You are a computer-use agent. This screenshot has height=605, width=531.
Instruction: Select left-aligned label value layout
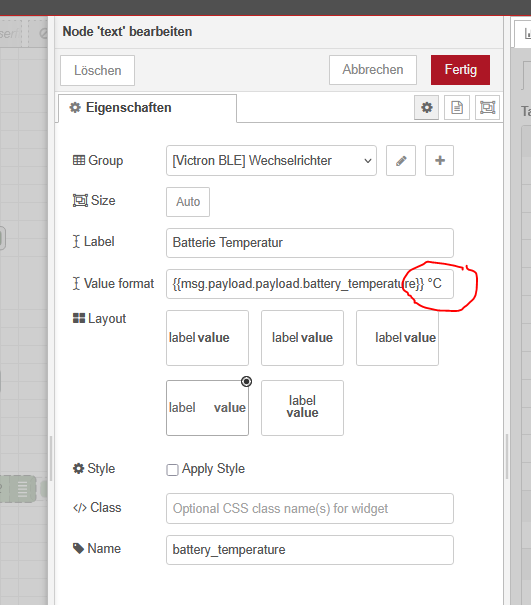pos(207,338)
